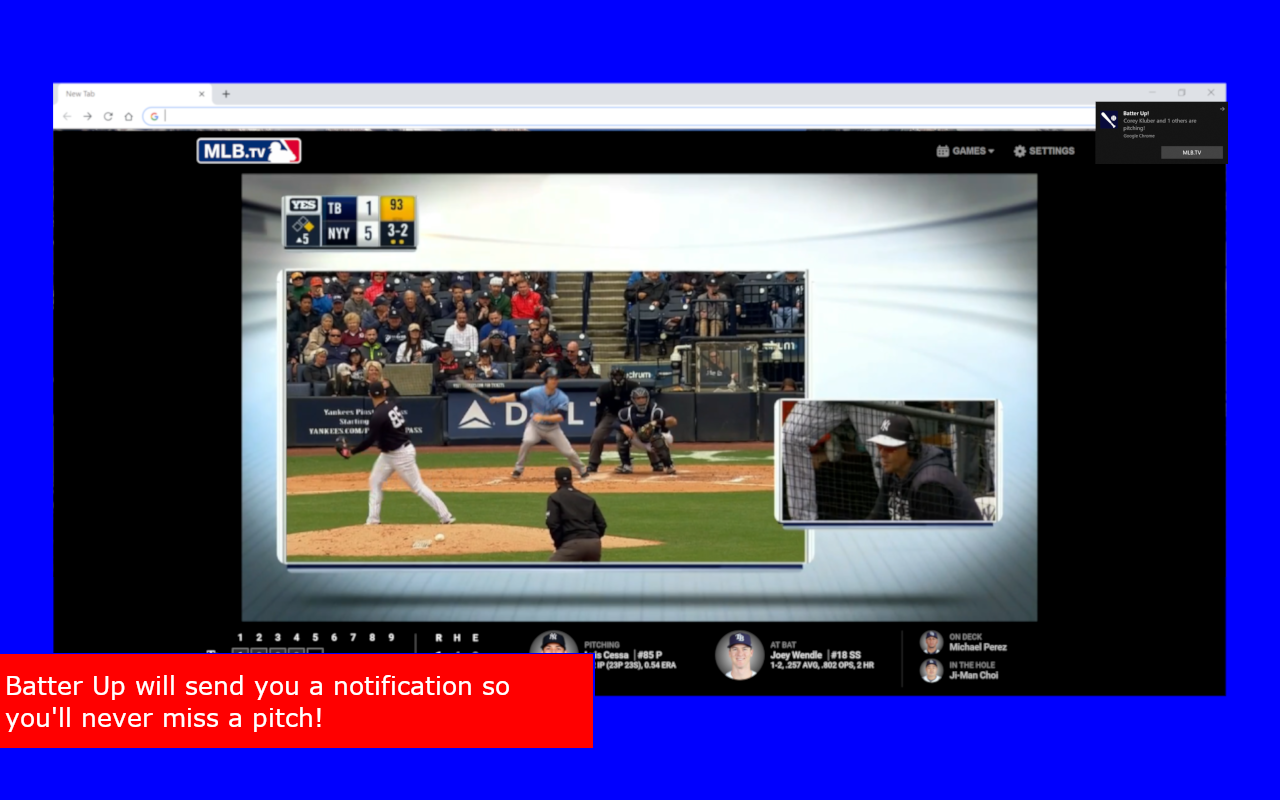Maximize the browser window

1181,93
